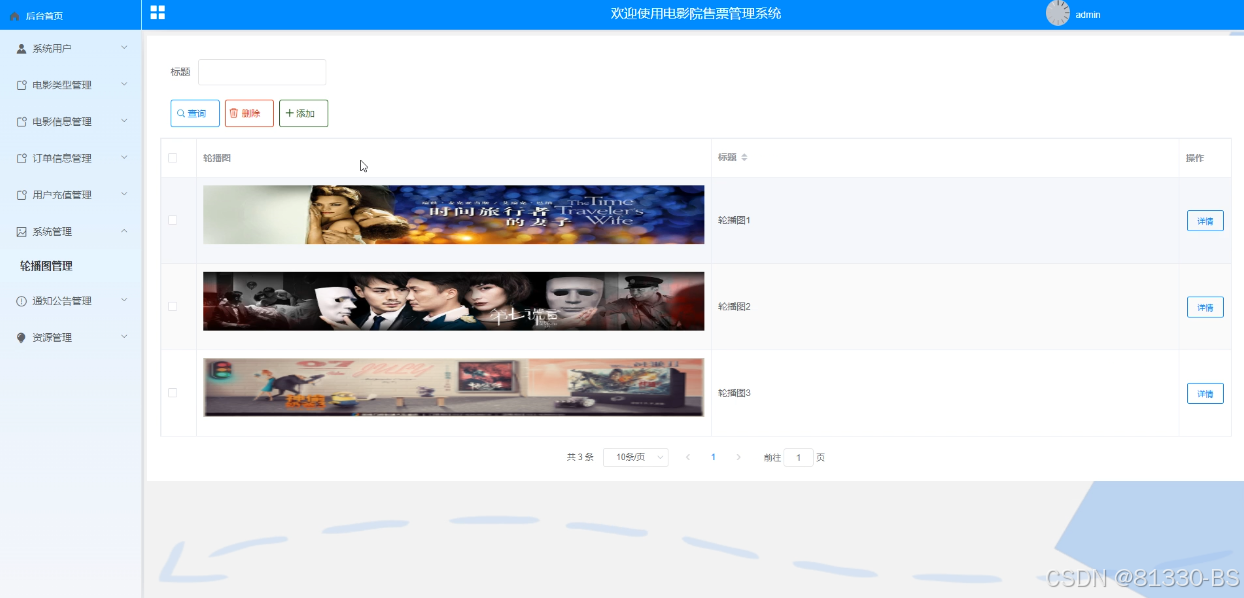
Task: Select 轮播图管理 submenu item
Action: point(71,266)
